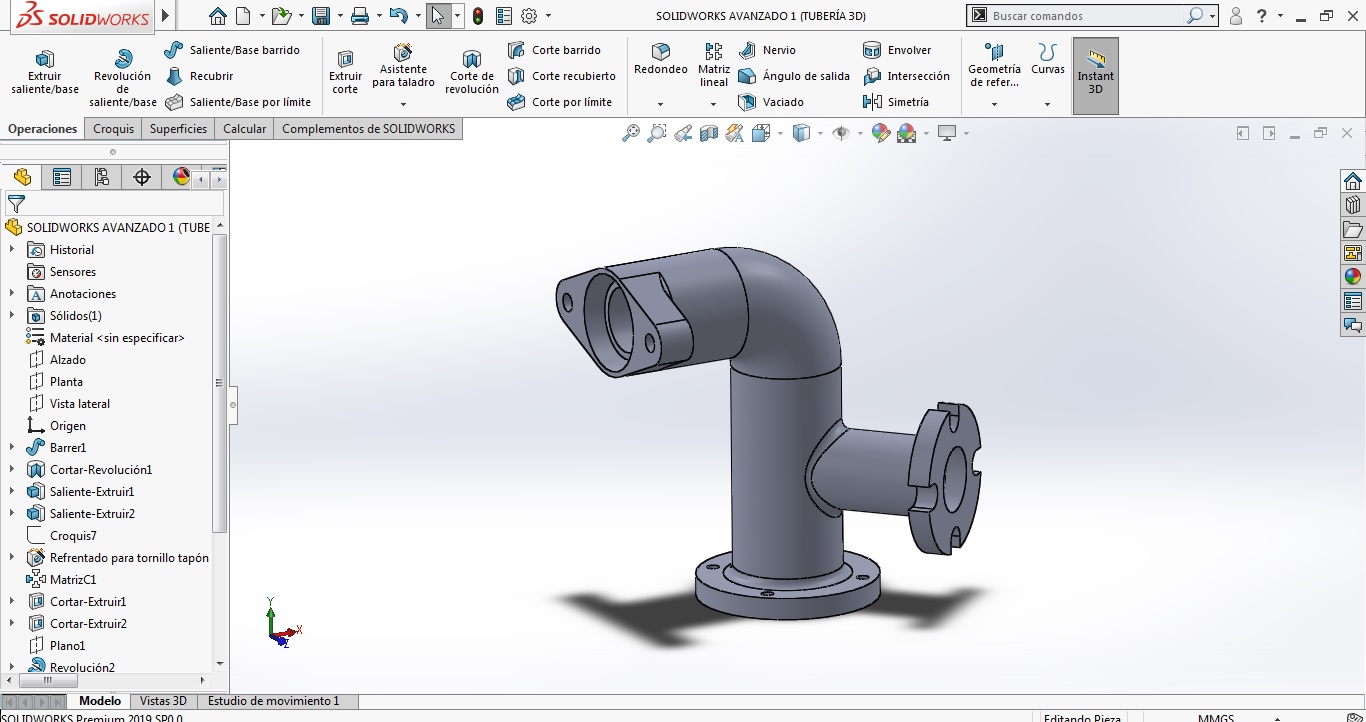Expand the Barrer1 feature
1366x722 pixels.
point(12,448)
